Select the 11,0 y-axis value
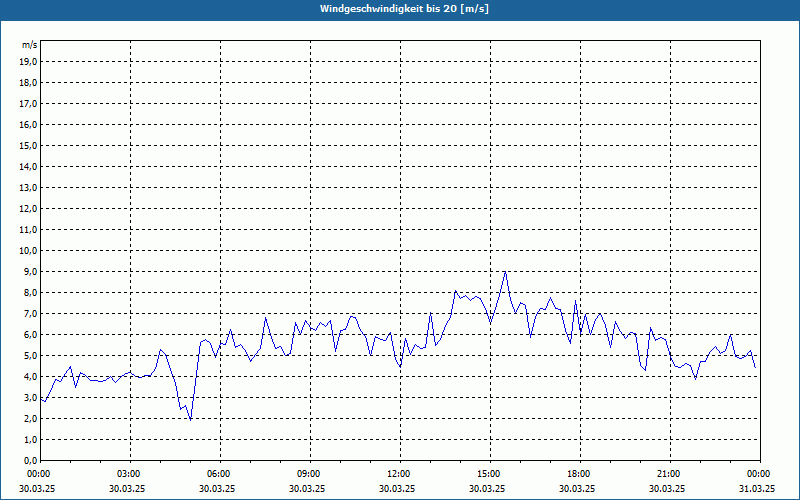 click(28, 230)
